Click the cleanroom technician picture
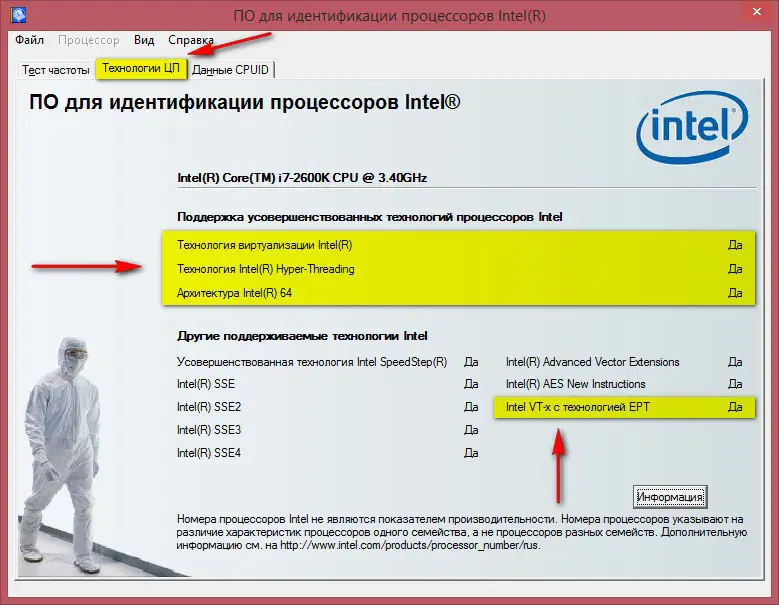Viewport: 779px width, 605px height. pyautogui.click(x=60, y=455)
